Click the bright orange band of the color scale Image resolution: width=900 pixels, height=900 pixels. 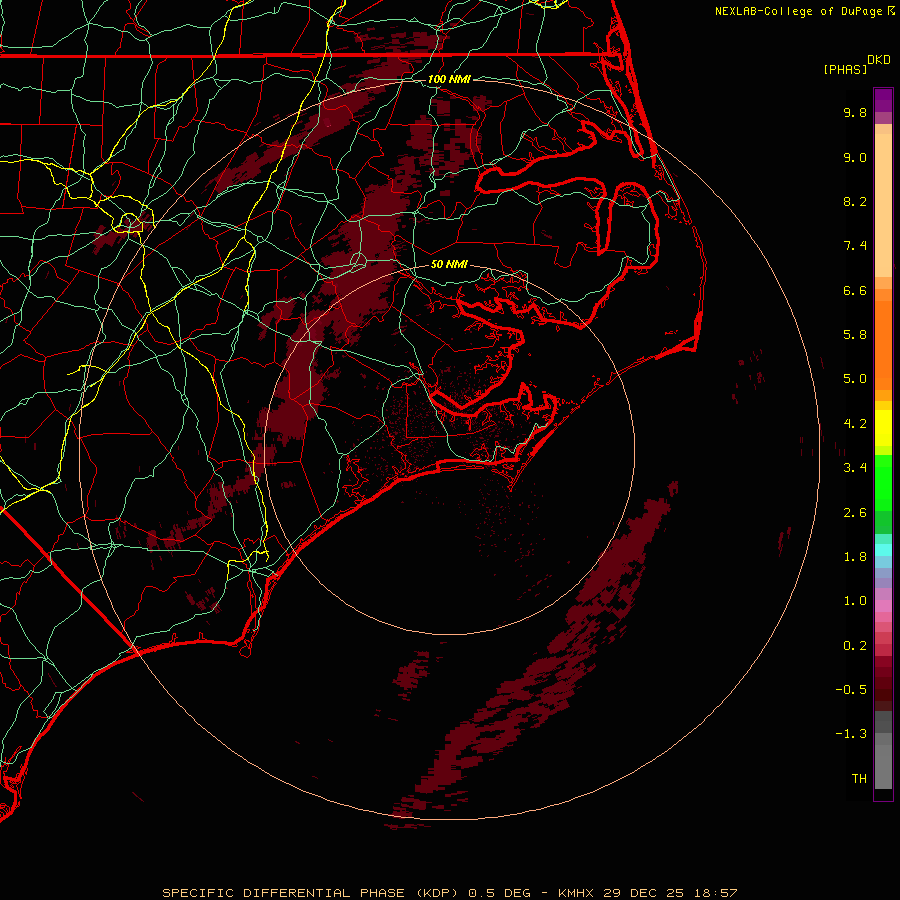883,344
